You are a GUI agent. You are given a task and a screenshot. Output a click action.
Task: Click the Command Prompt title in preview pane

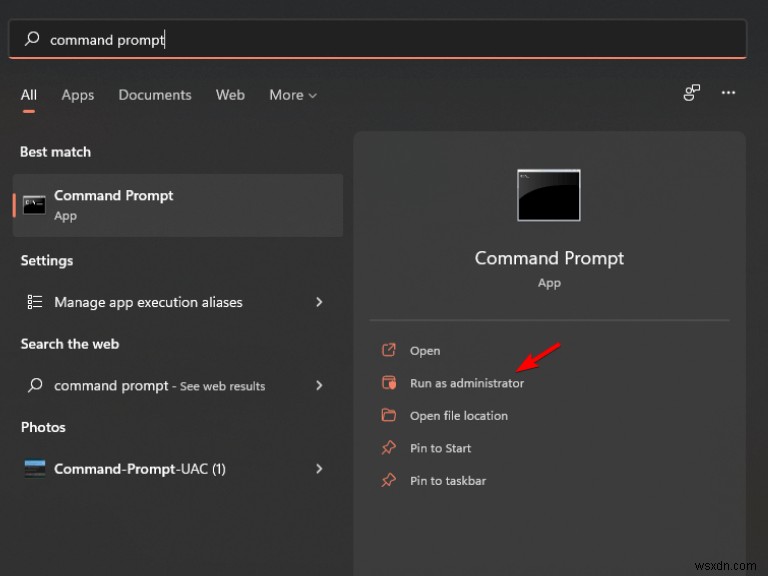tap(549, 258)
